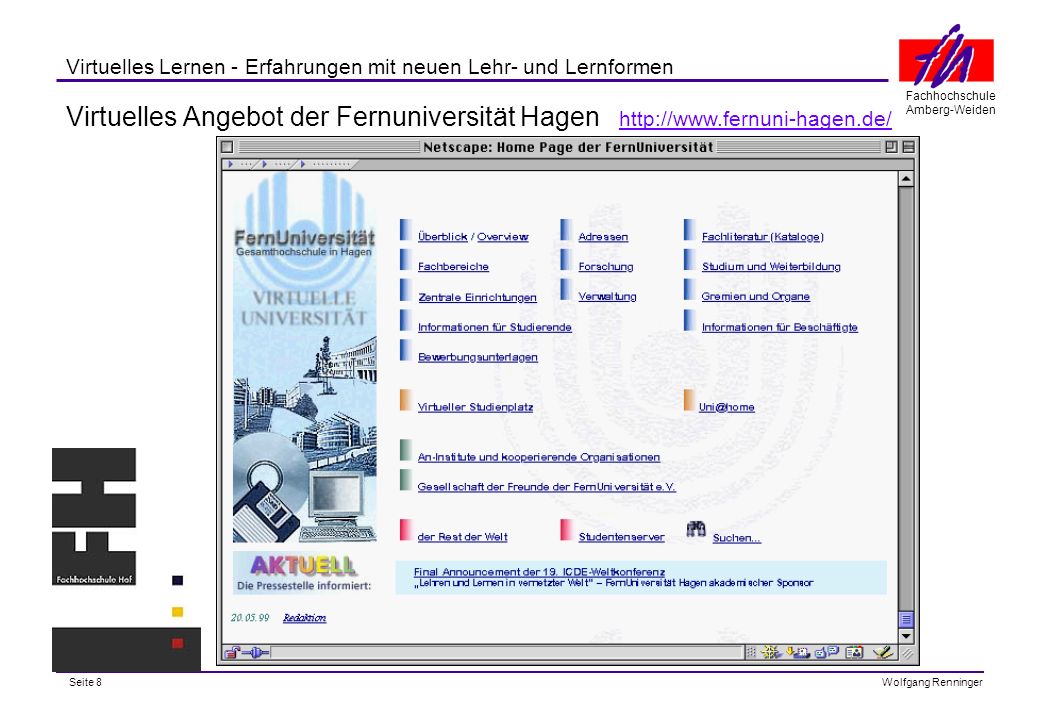1040x720 pixels.
Task: Open the Verwaltung link
Action: point(608,296)
